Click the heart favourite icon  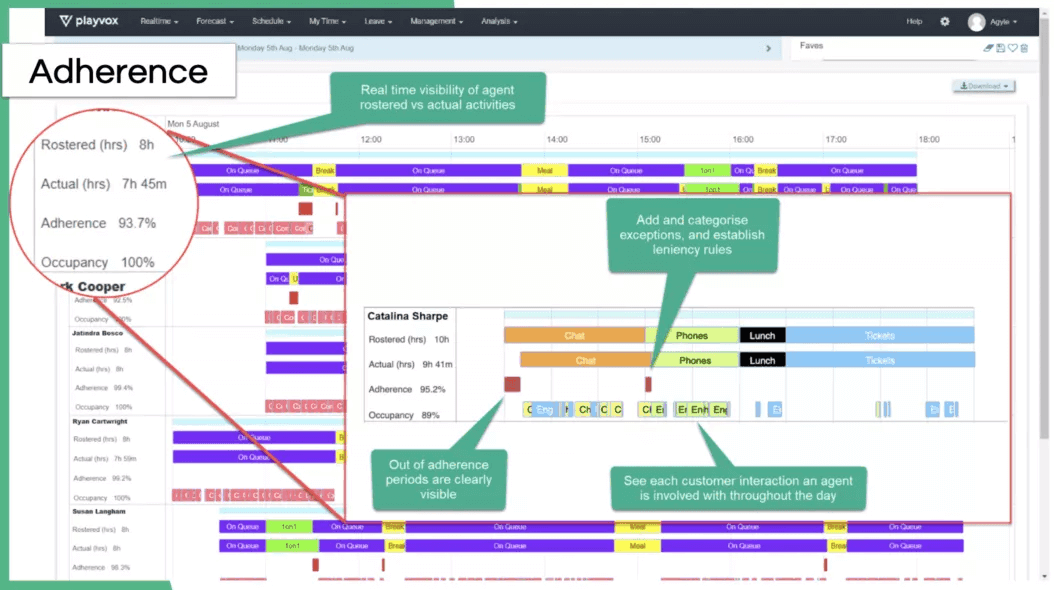pos(1012,48)
